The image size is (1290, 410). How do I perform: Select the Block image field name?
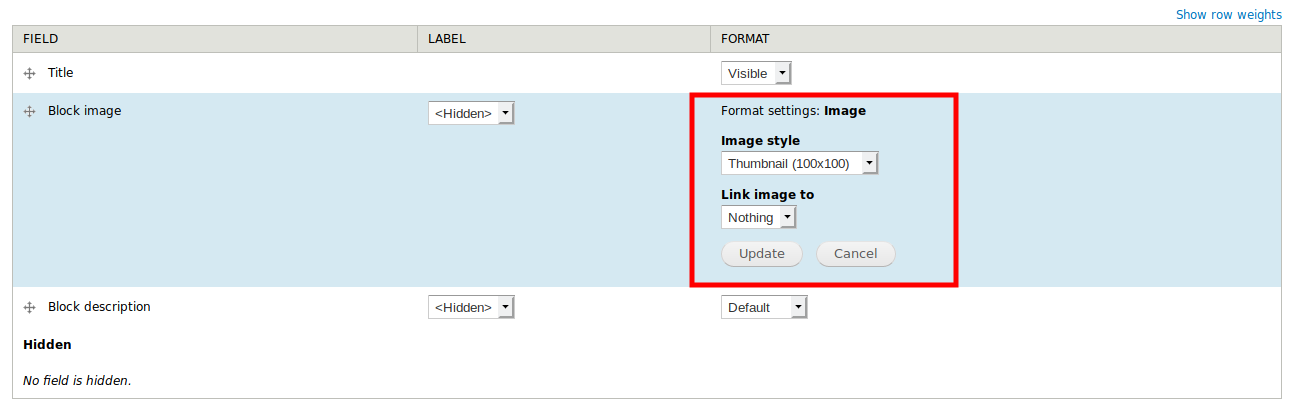pos(84,111)
